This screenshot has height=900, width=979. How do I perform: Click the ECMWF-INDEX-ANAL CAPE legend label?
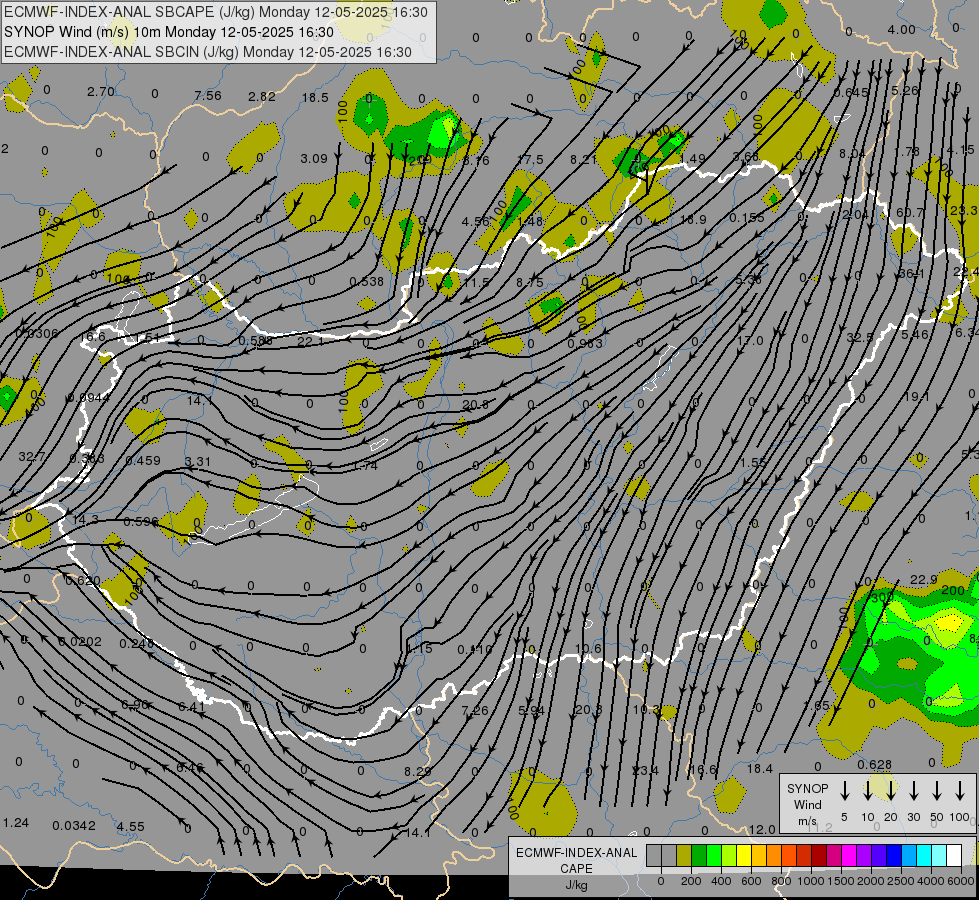(576, 861)
